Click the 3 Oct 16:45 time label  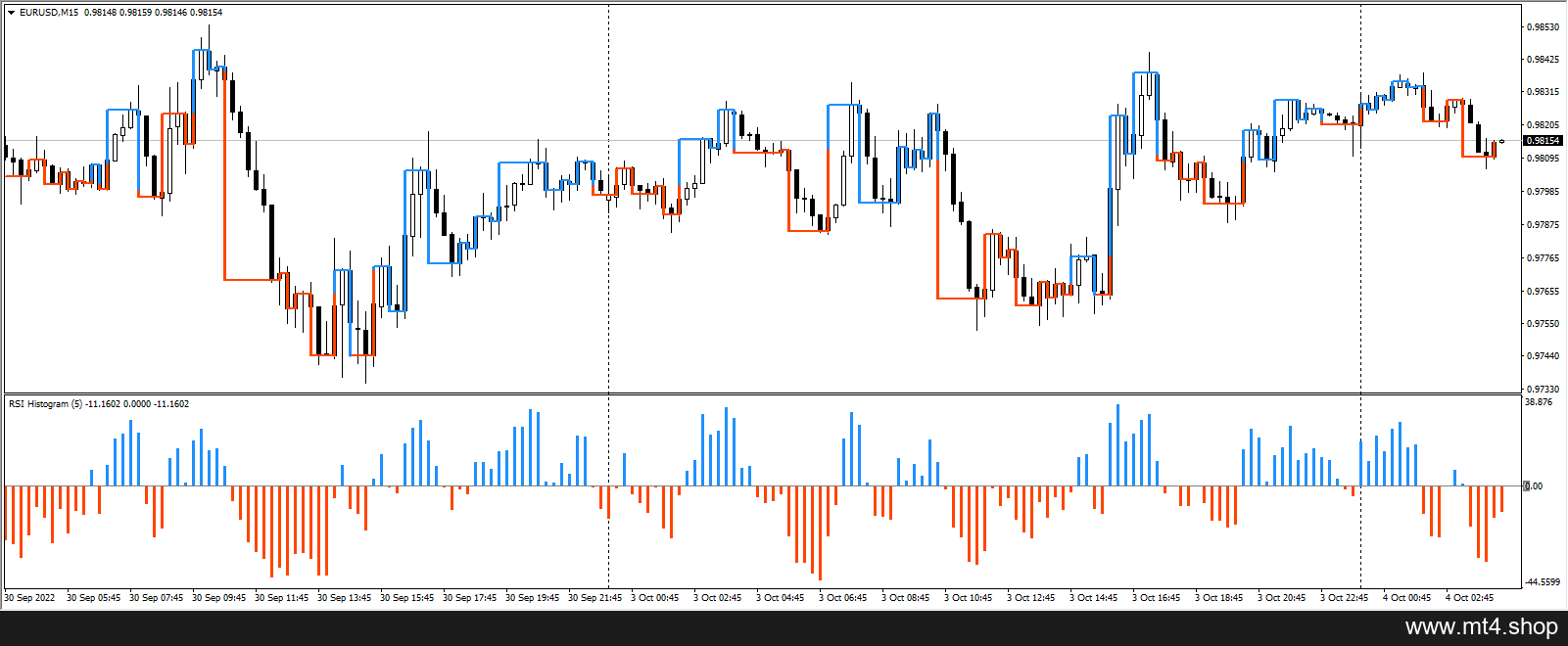[x=1157, y=598]
